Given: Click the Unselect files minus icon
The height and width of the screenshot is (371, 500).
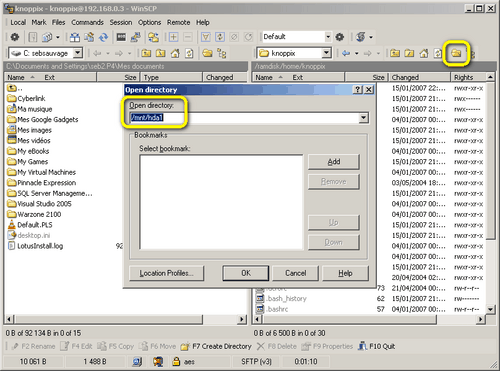Looking at the screenshot, I should [188, 37].
